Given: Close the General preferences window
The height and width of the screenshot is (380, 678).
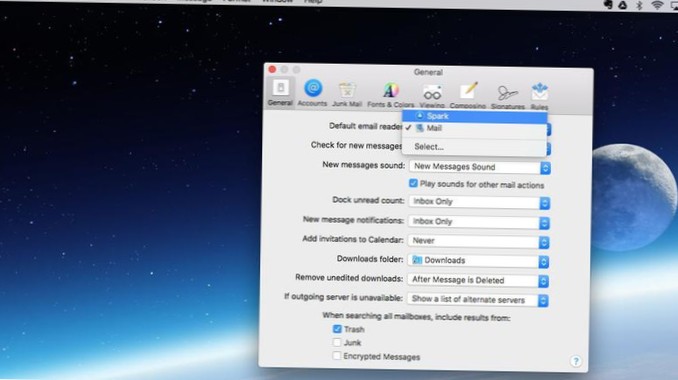Looking at the screenshot, I should click(272, 69).
